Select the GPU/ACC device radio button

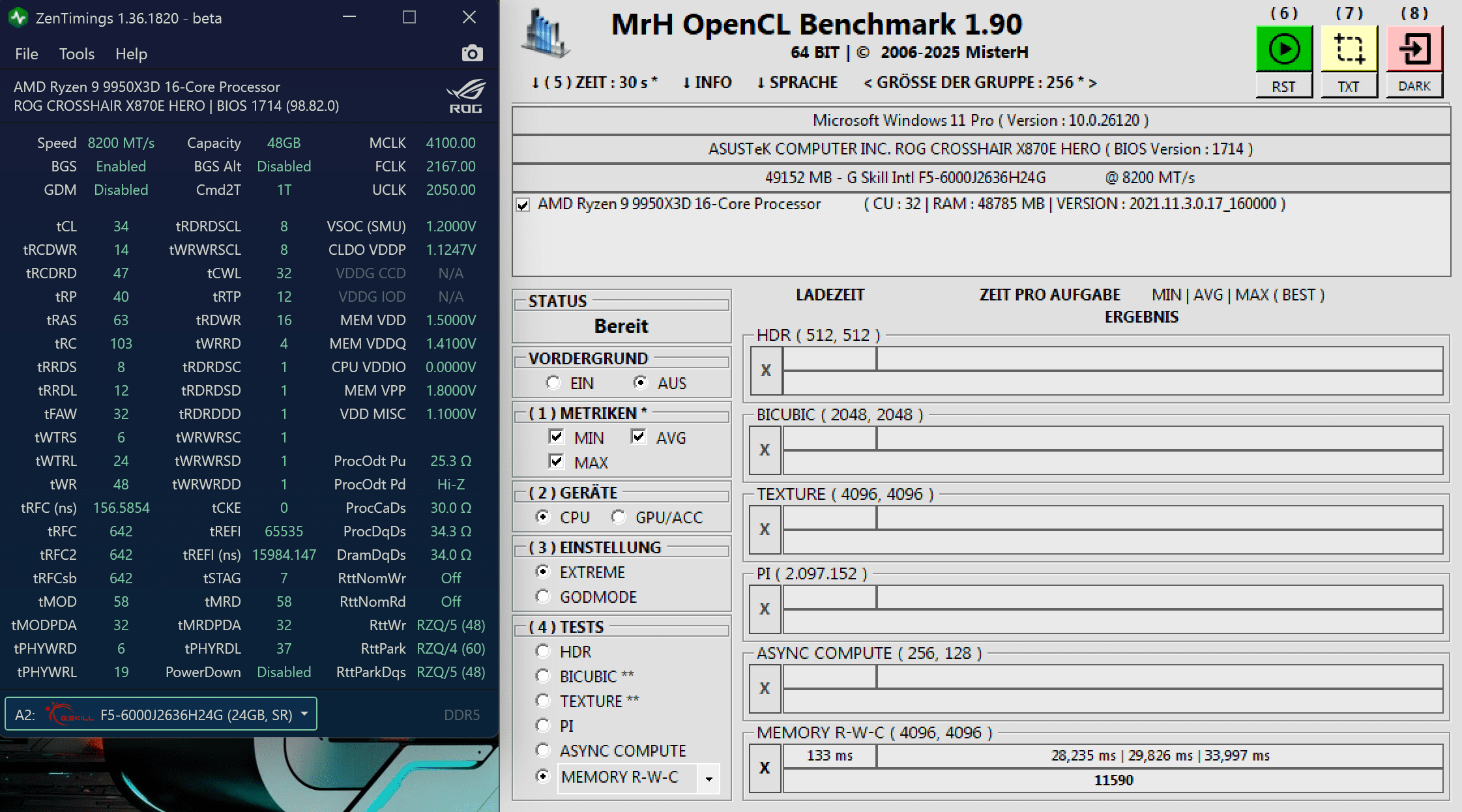pos(618,517)
